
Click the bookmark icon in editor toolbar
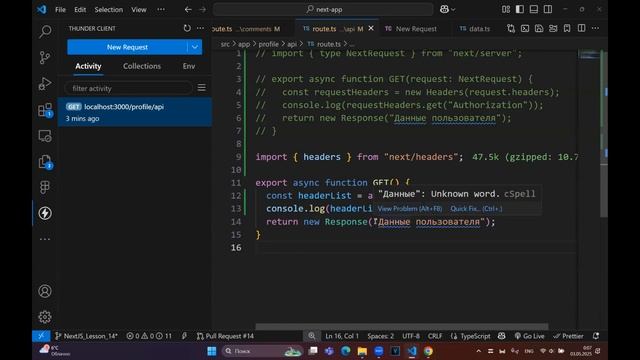click(567, 28)
